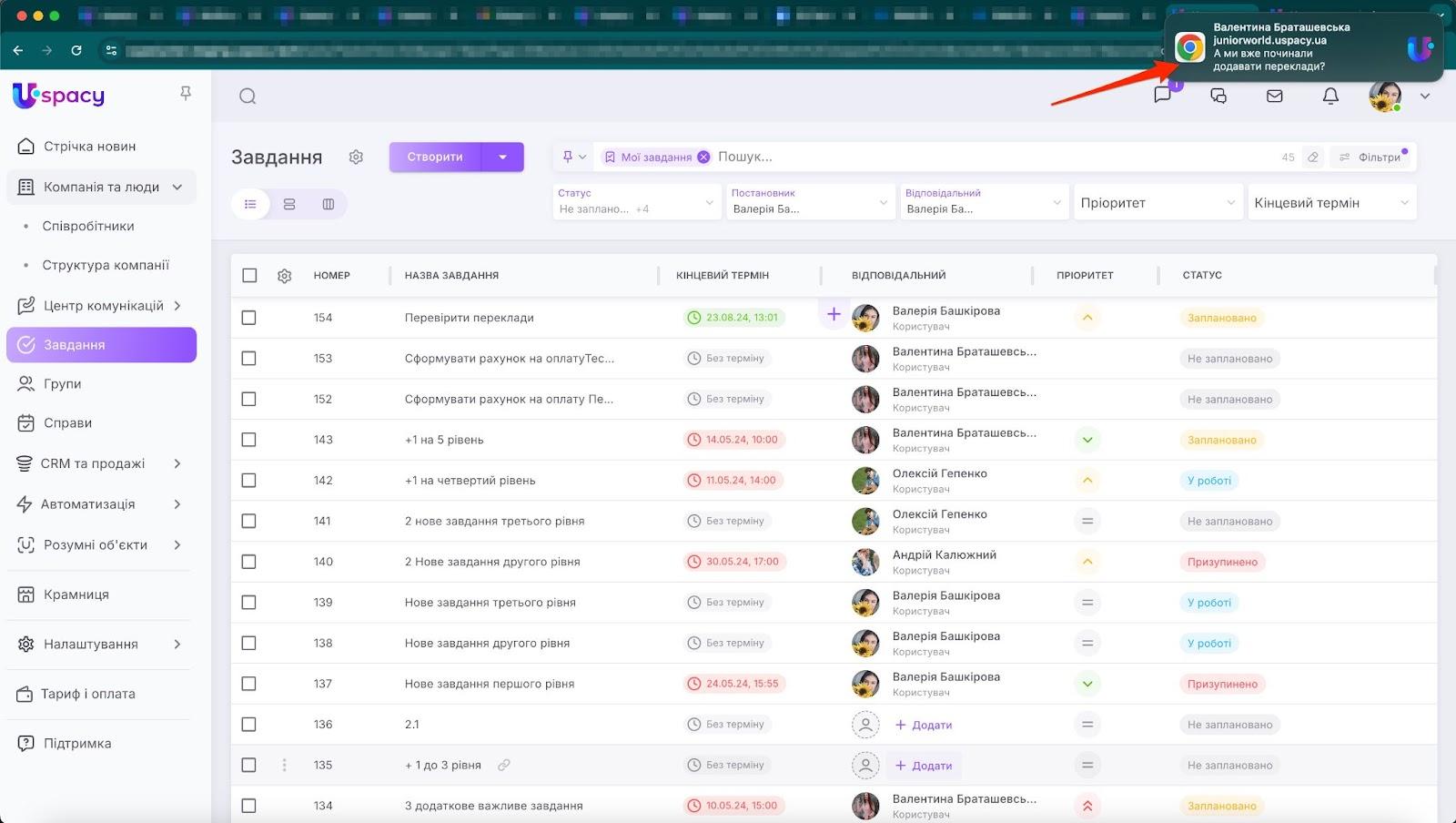Click the Створити button
This screenshot has width=1456, height=823.
(435, 157)
